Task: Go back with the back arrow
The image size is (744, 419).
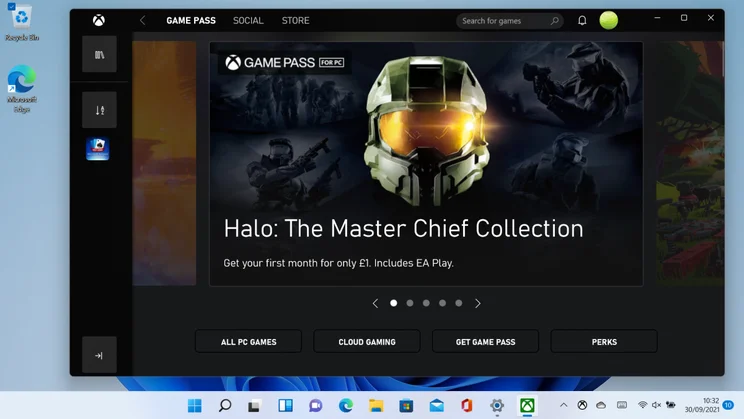Action: [142, 20]
